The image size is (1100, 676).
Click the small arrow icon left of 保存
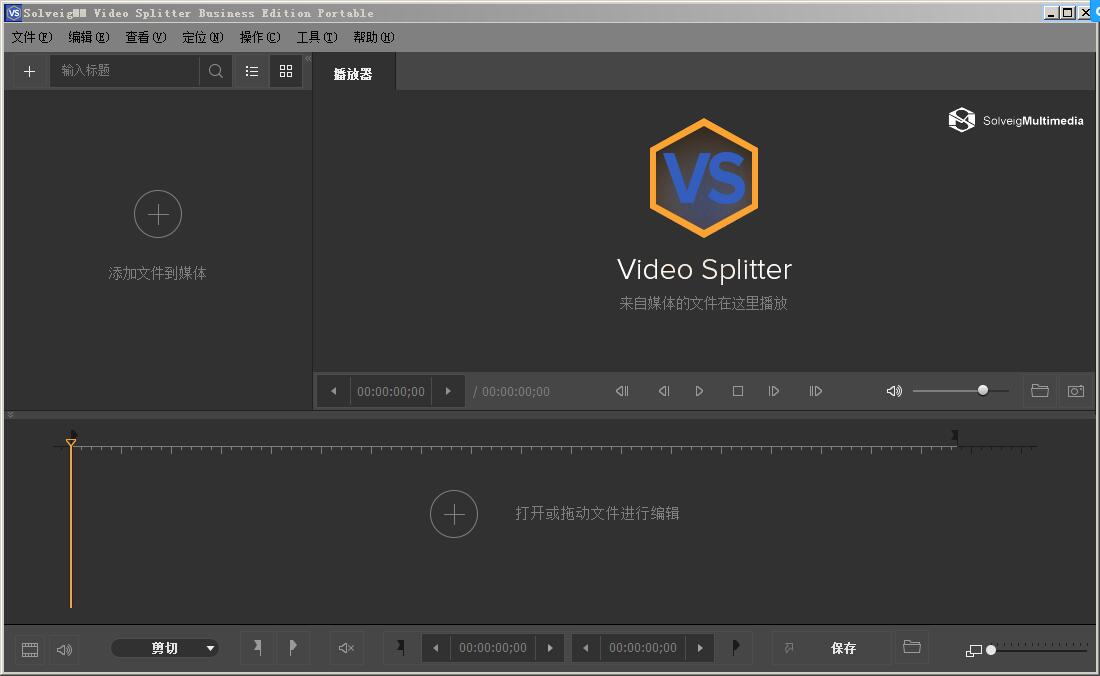[x=789, y=648]
